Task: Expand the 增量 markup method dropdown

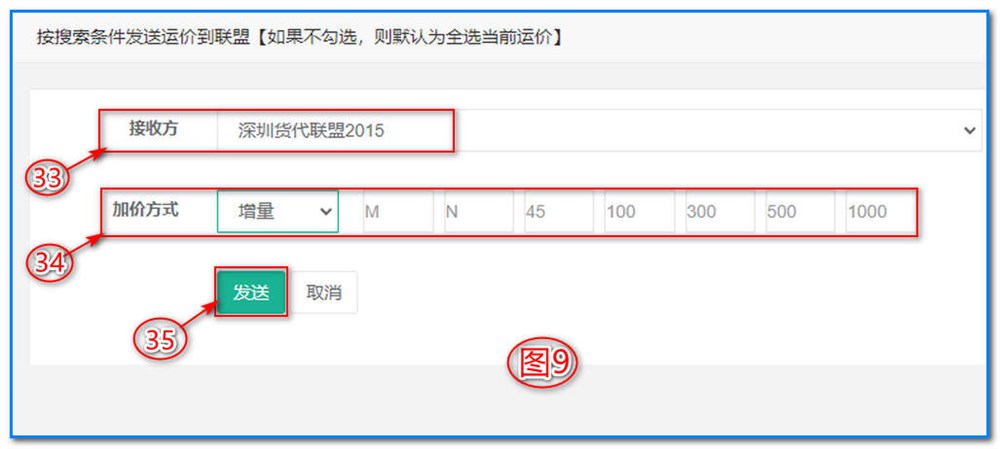Action: (277, 211)
